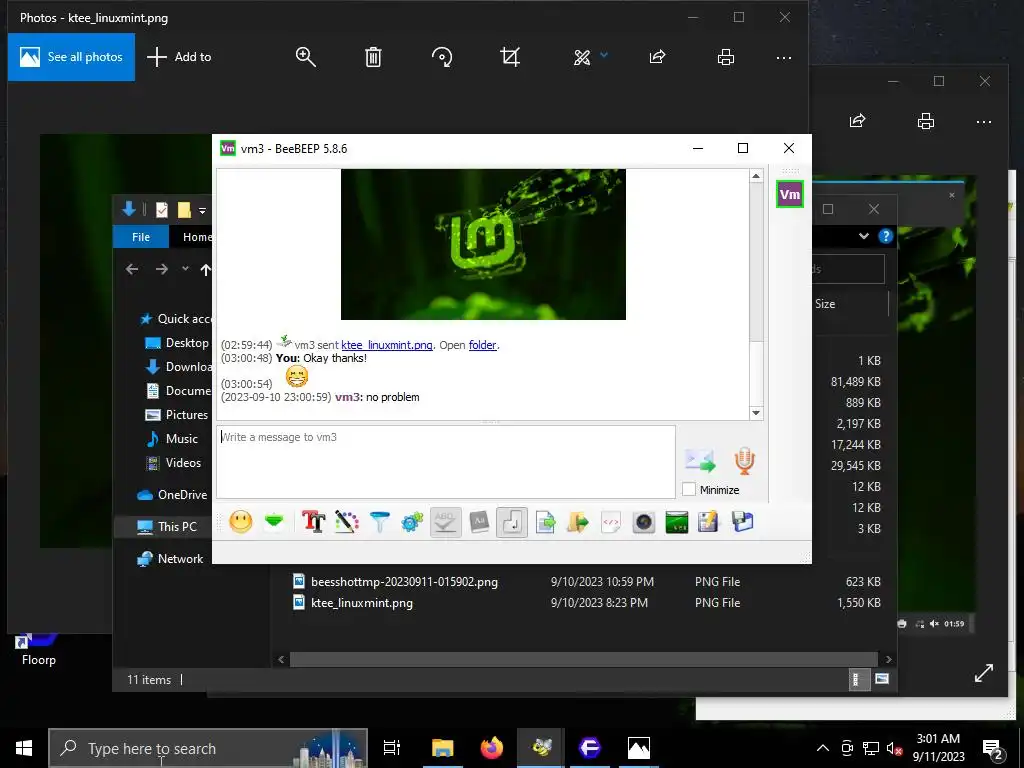Pick font color with the pencil palette icon
This screenshot has width=1024, height=768.
pyautogui.click(x=347, y=522)
